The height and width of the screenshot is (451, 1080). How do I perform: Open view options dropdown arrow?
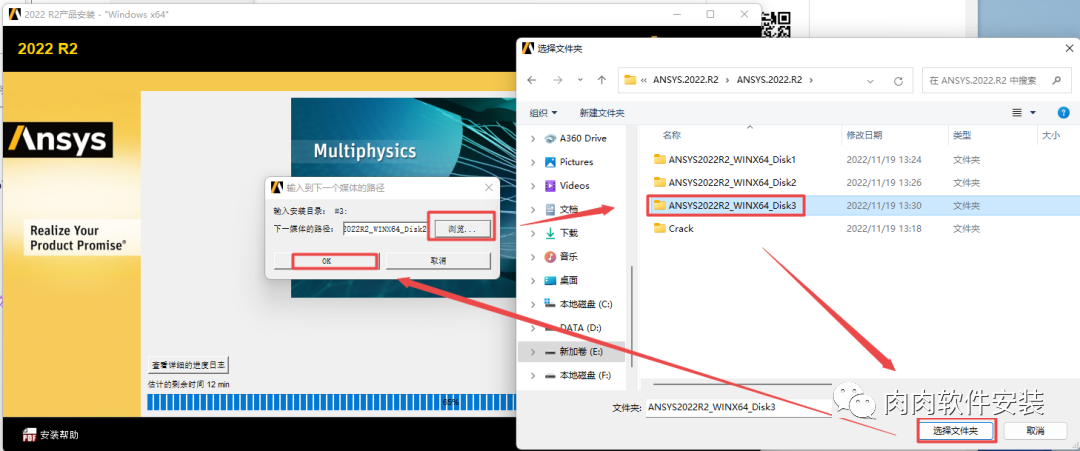click(1032, 112)
